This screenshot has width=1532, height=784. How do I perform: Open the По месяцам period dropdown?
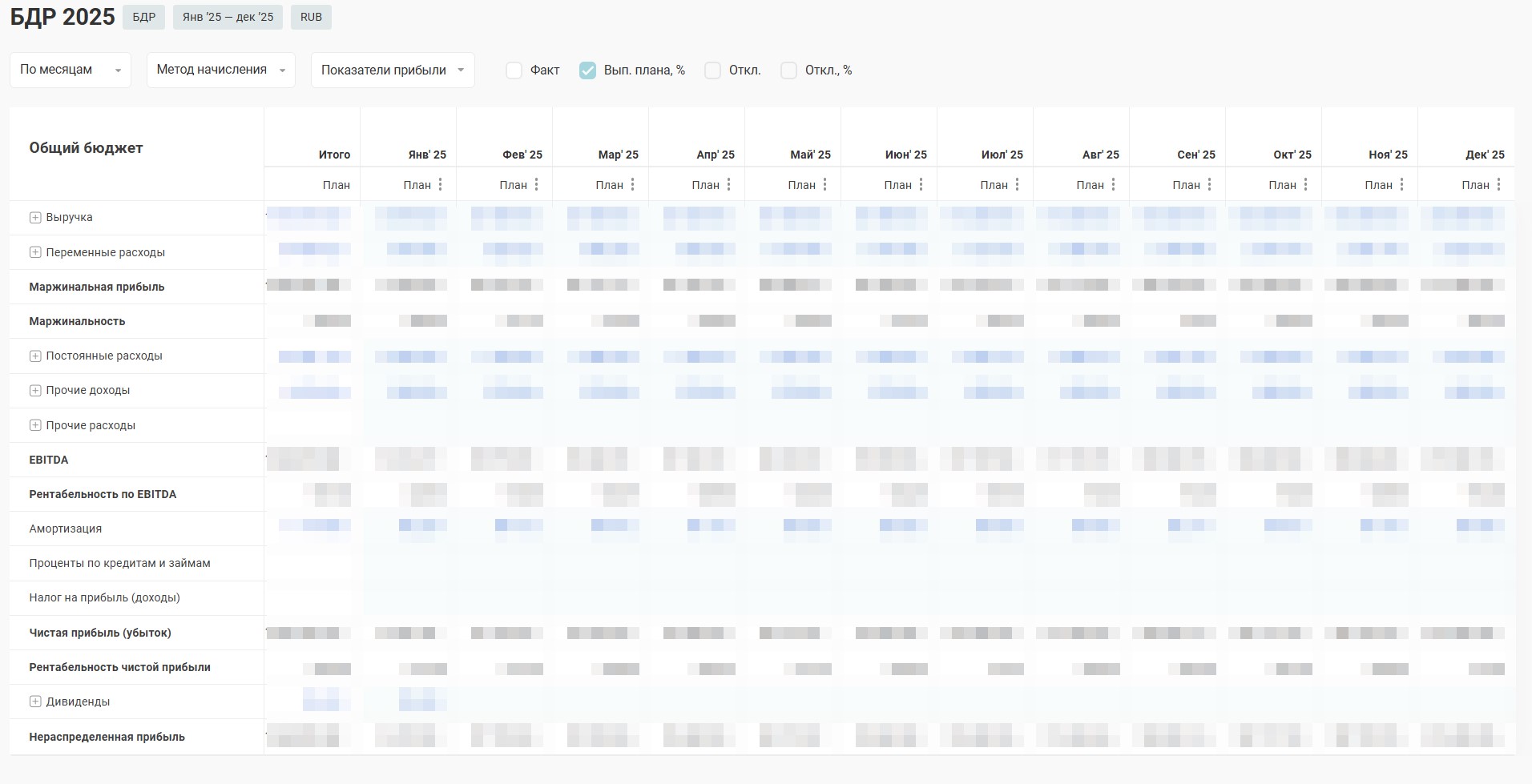pyautogui.click(x=71, y=70)
